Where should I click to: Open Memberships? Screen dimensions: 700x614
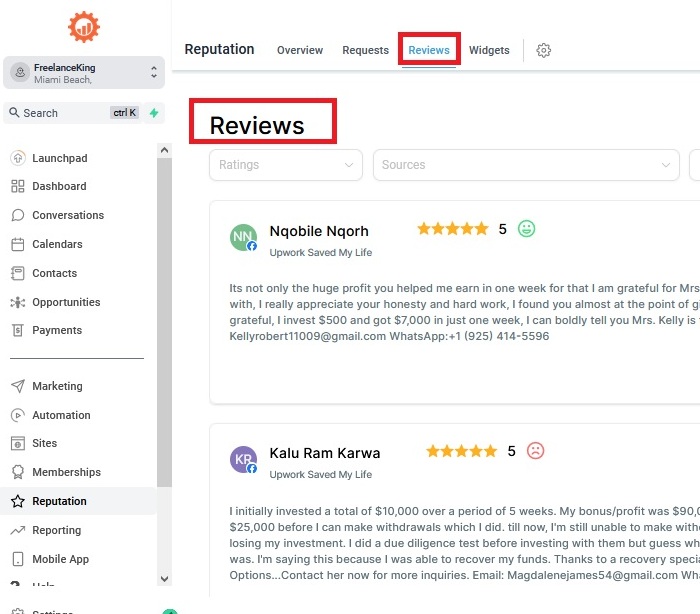pyautogui.click(x=66, y=472)
